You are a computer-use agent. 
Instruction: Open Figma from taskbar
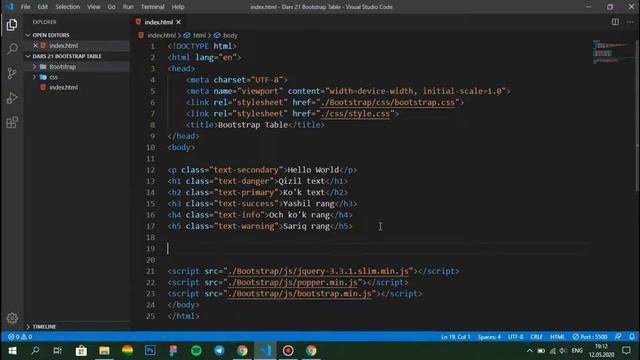[x=173, y=351]
